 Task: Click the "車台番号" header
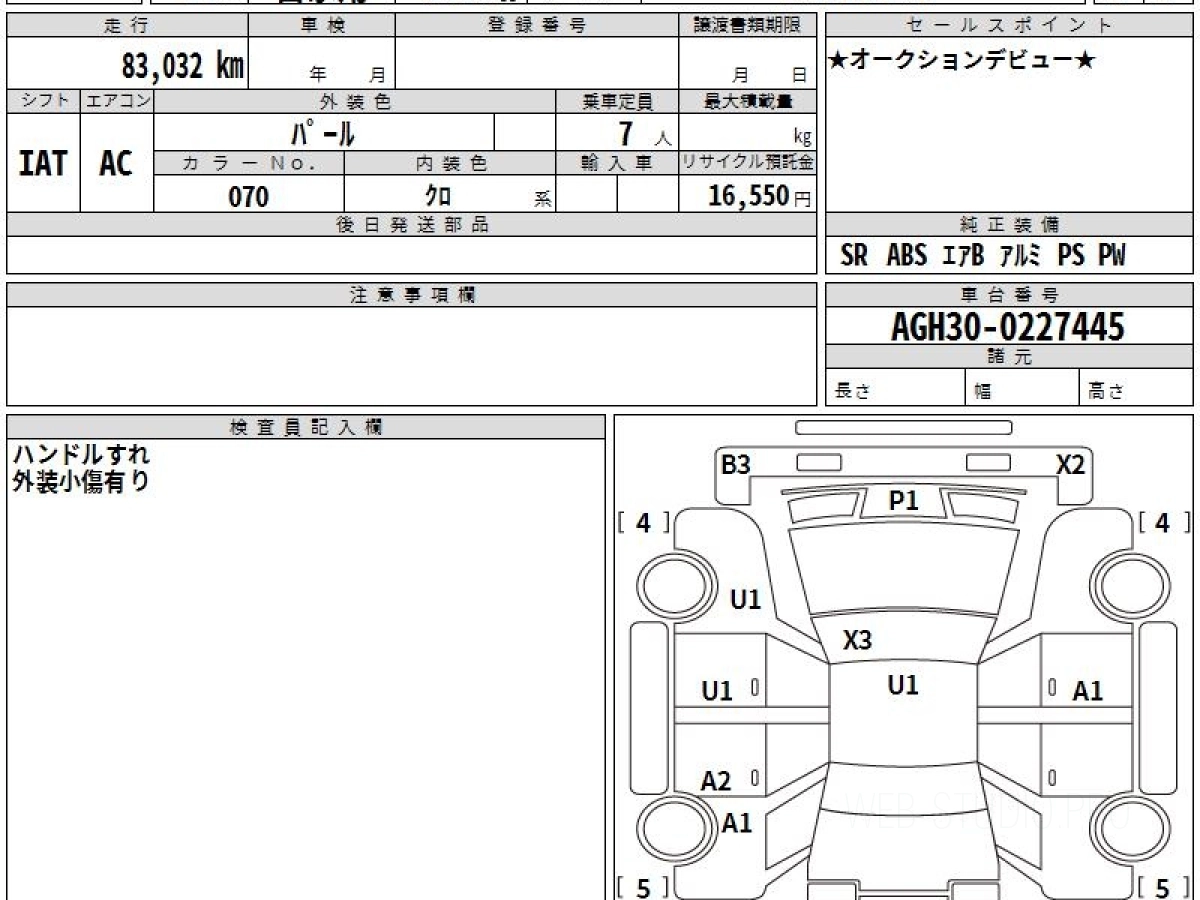[x=1009, y=295]
